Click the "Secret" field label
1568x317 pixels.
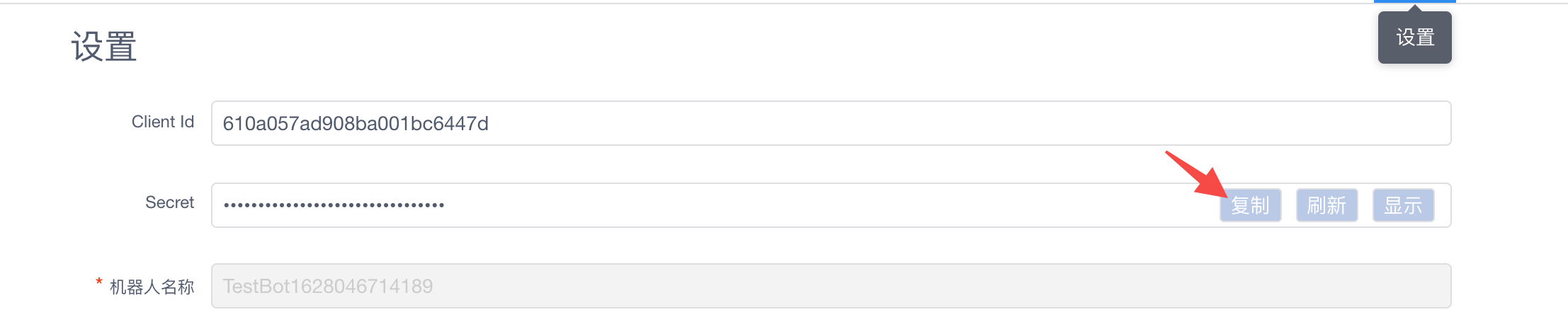pos(169,202)
